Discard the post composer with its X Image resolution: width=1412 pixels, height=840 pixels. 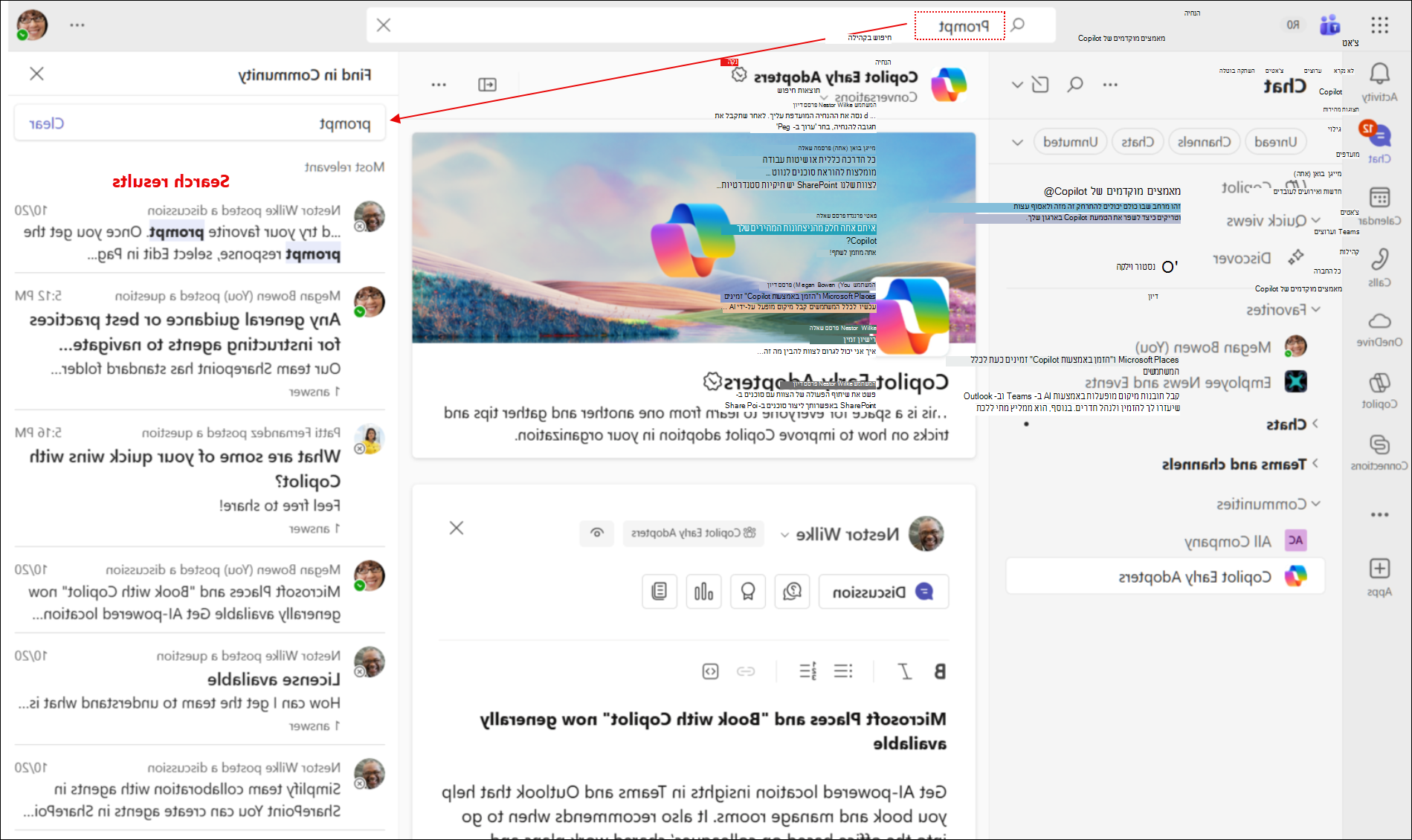tap(457, 528)
